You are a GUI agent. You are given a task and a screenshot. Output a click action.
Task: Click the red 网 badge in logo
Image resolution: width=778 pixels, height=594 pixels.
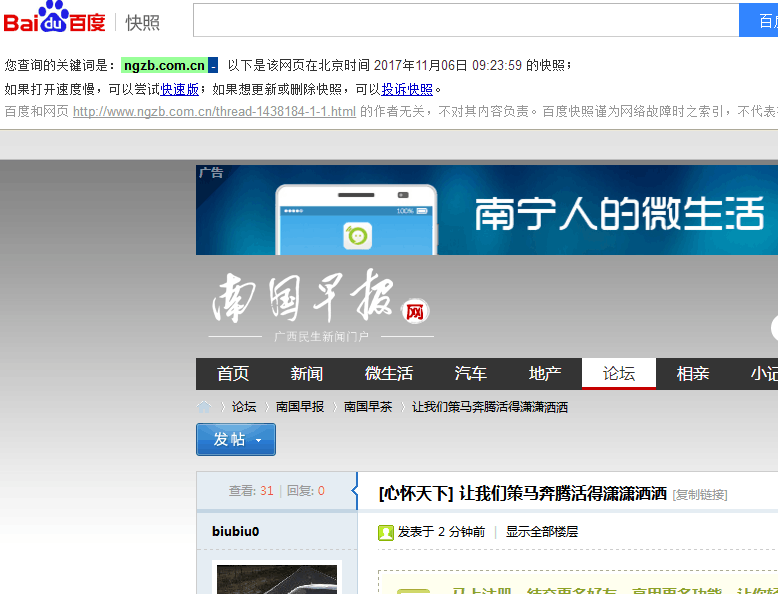point(415,312)
